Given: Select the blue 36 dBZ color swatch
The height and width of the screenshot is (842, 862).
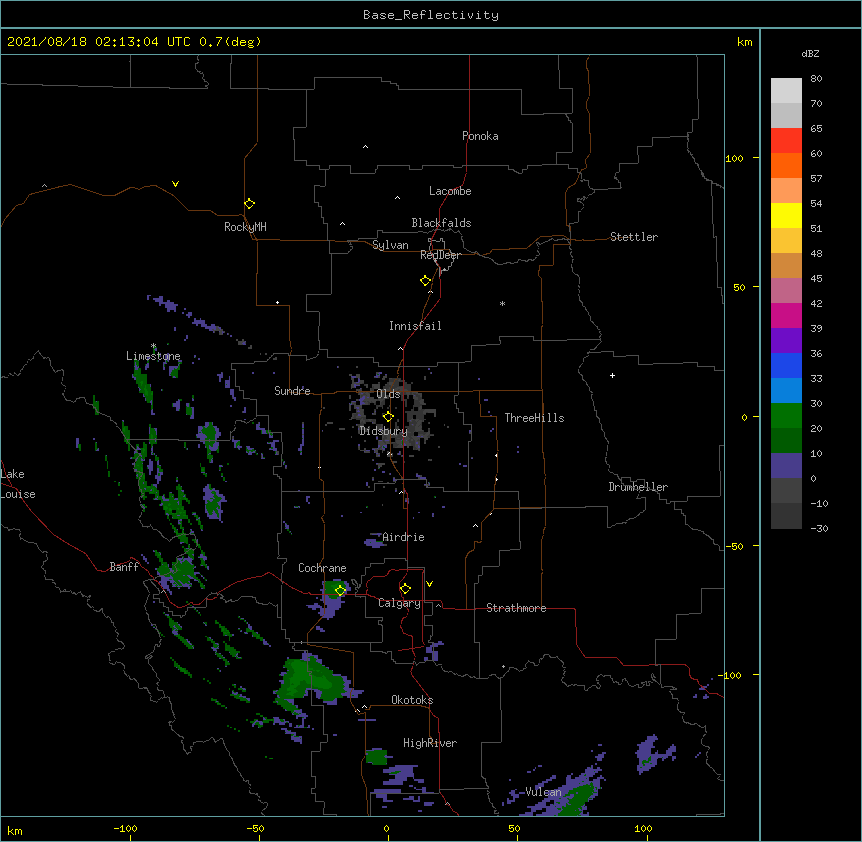Looking at the screenshot, I should click(786, 365).
